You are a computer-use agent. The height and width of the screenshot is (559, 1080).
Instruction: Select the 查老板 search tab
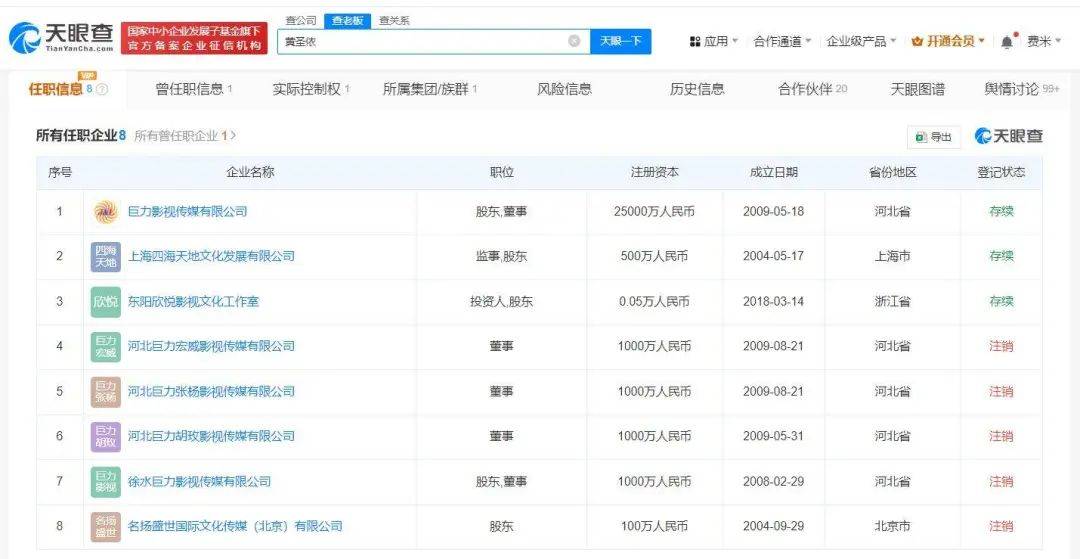pyautogui.click(x=348, y=21)
